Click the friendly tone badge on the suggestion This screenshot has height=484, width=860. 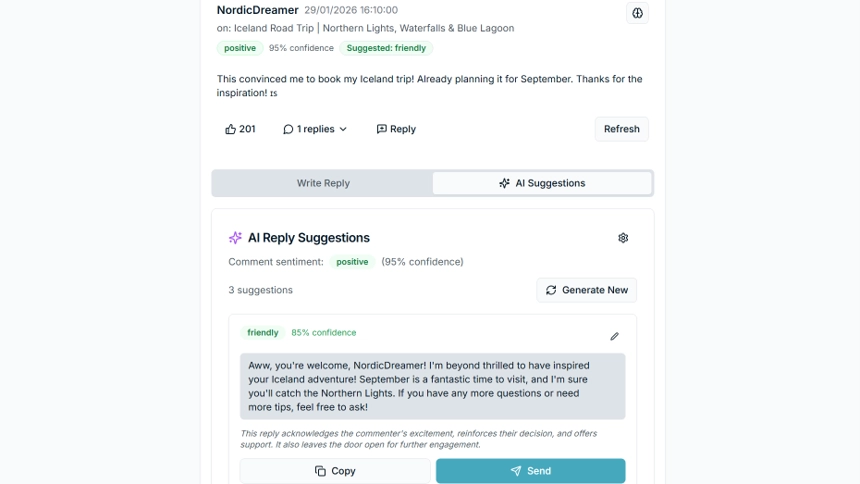point(263,333)
